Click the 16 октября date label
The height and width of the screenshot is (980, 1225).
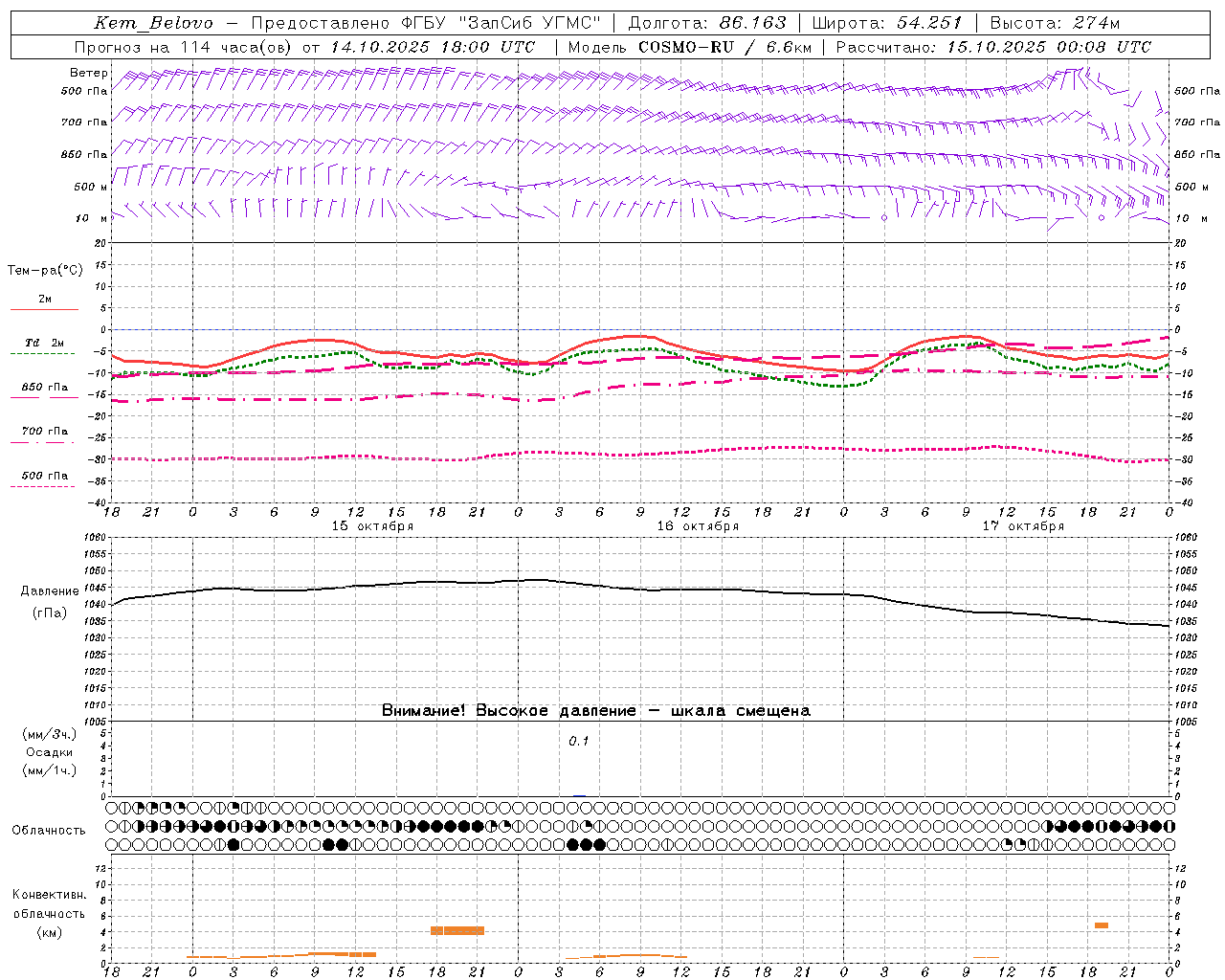click(x=698, y=526)
